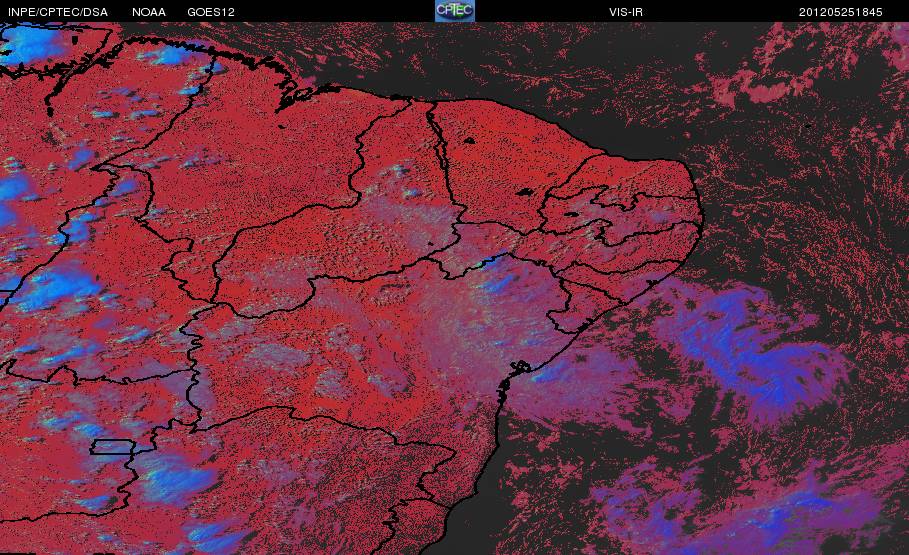Click the VIS-IR channel label

click(x=626, y=12)
